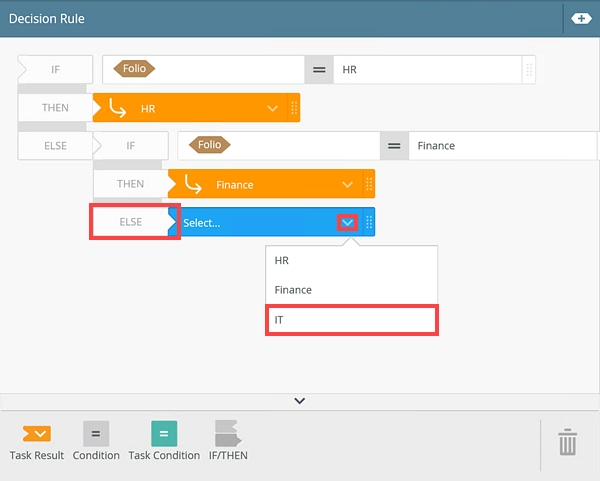Click the HR condition value field

427,70
